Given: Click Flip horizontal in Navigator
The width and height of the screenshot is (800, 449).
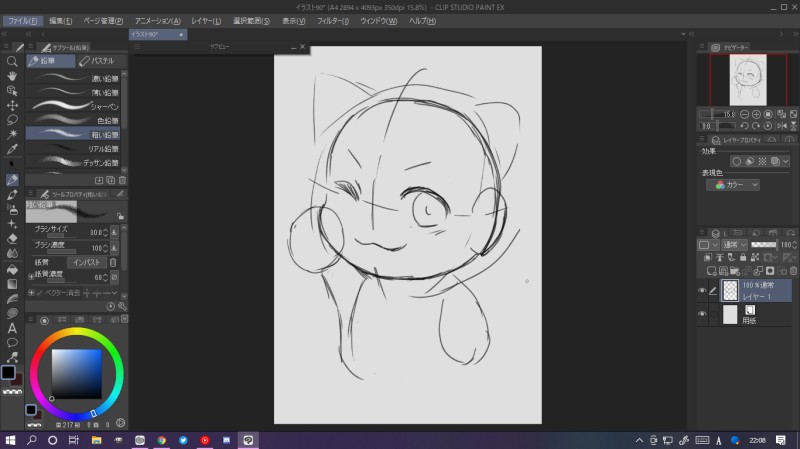Looking at the screenshot, I should (782, 126).
